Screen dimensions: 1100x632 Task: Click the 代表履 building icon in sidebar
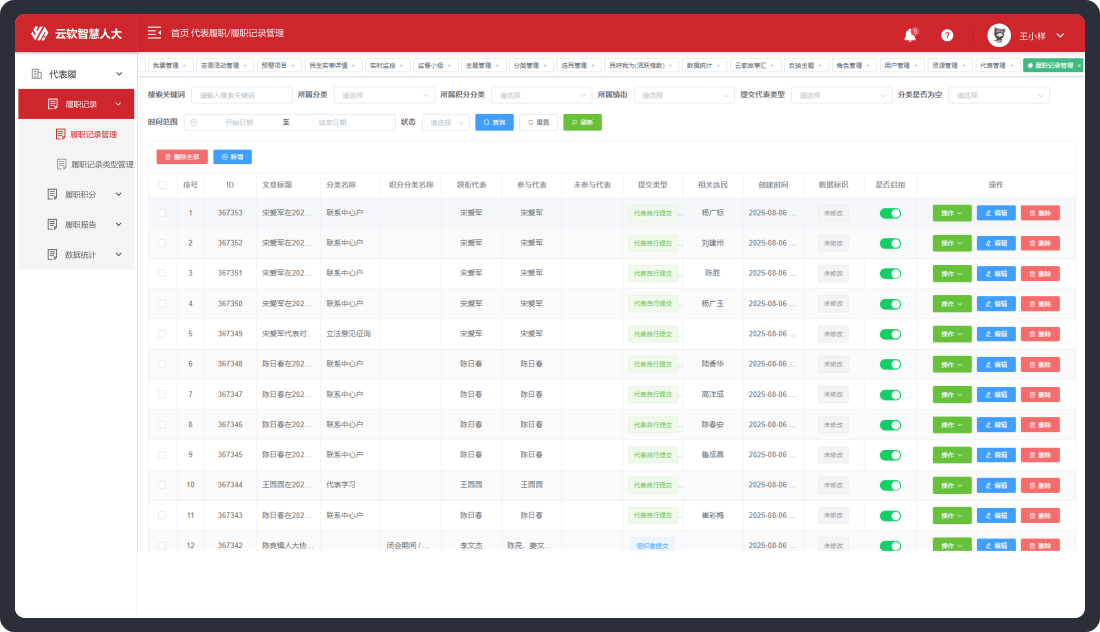point(36,74)
